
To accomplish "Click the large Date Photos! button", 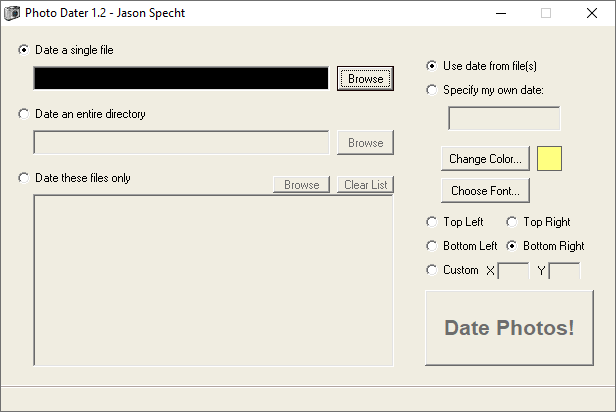I will 509,328.
